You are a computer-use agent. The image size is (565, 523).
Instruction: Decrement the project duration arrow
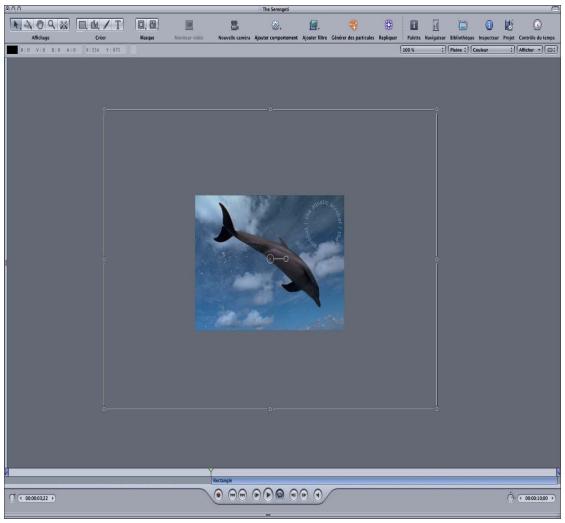point(521,498)
